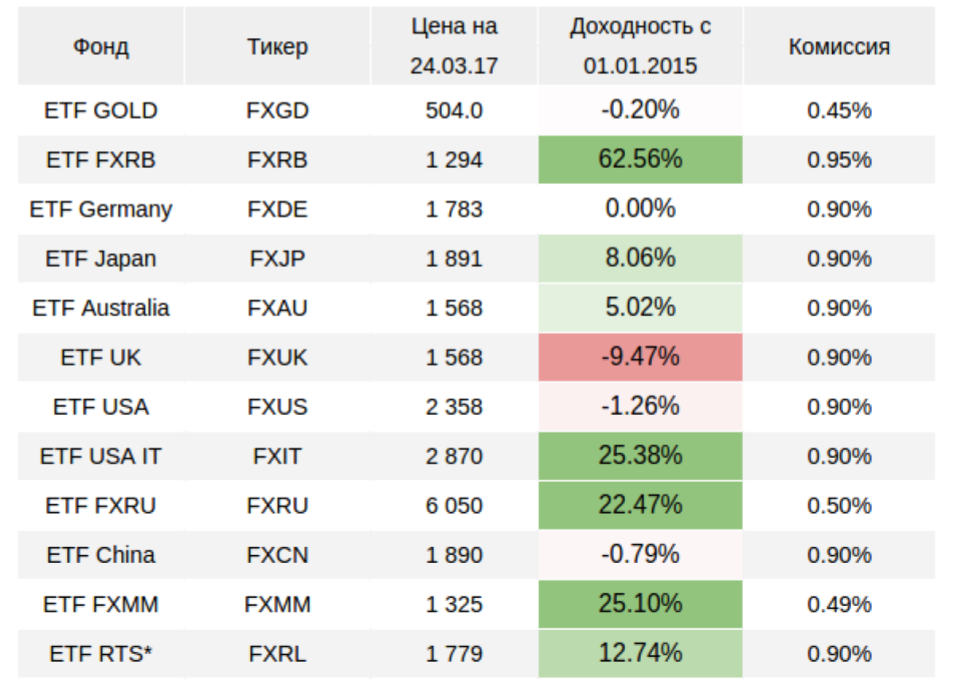The image size is (954, 690).
Task: Select the 6 050 price cell
Action: tap(454, 506)
